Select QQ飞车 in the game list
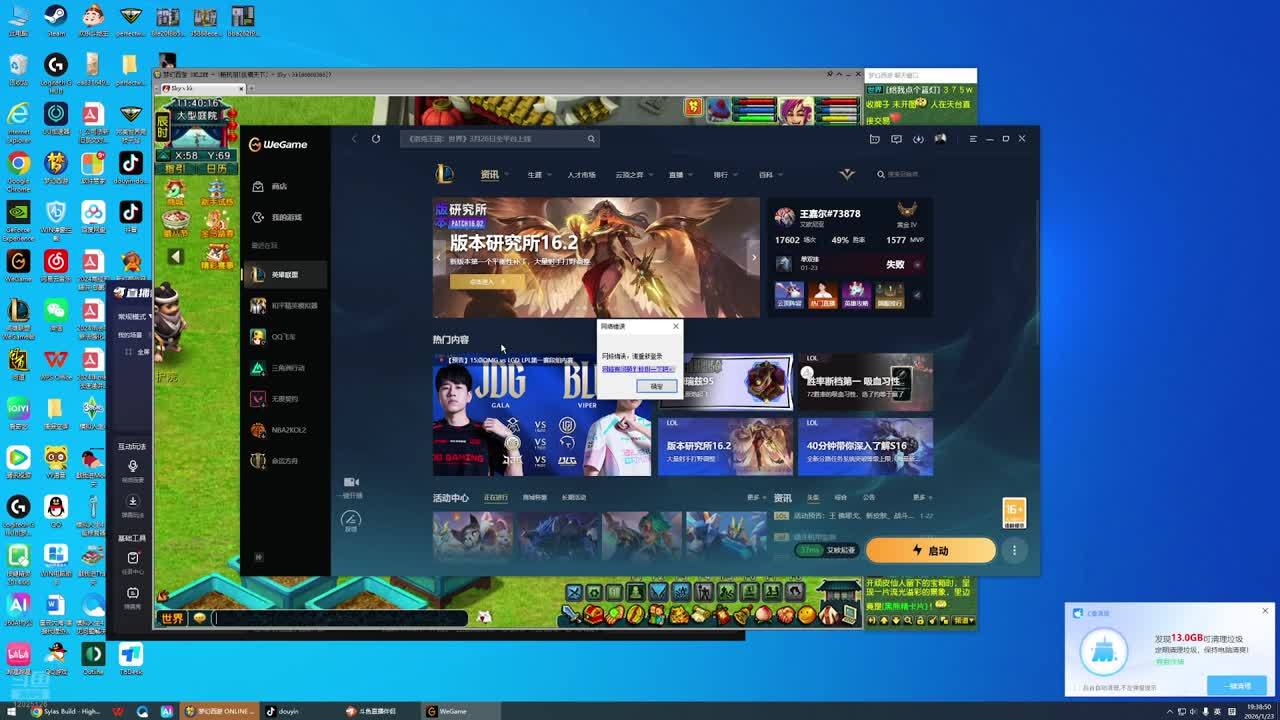1280x720 pixels. (x=283, y=337)
